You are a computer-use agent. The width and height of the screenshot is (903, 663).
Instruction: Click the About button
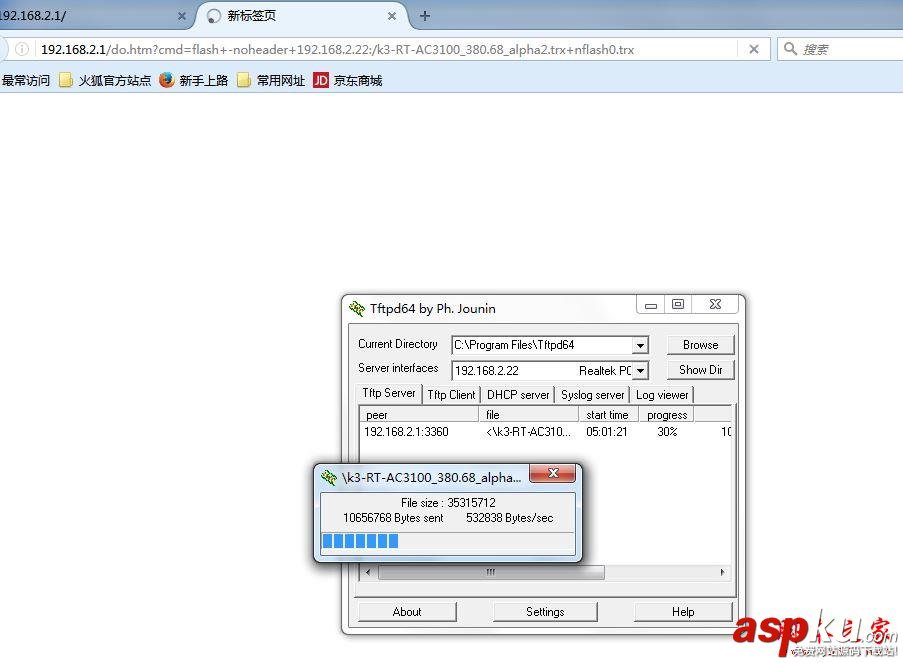click(x=407, y=612)
